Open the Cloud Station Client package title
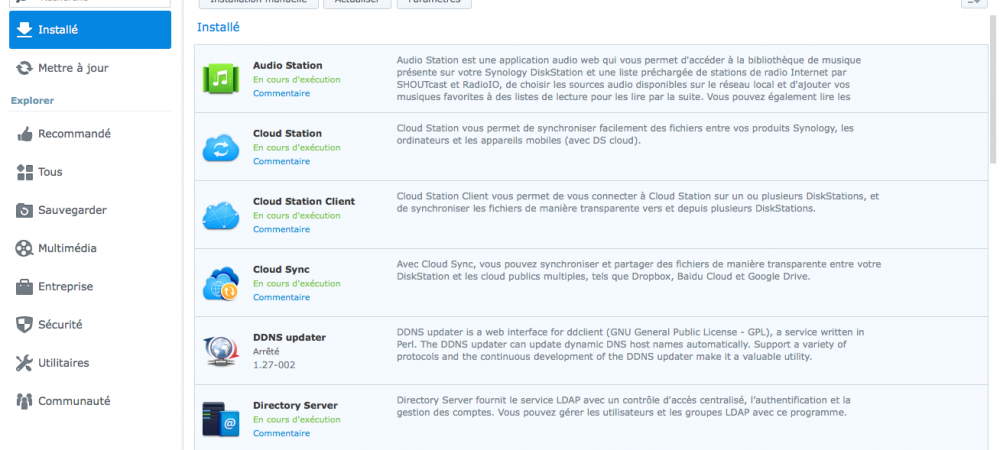 coord(304,201)
